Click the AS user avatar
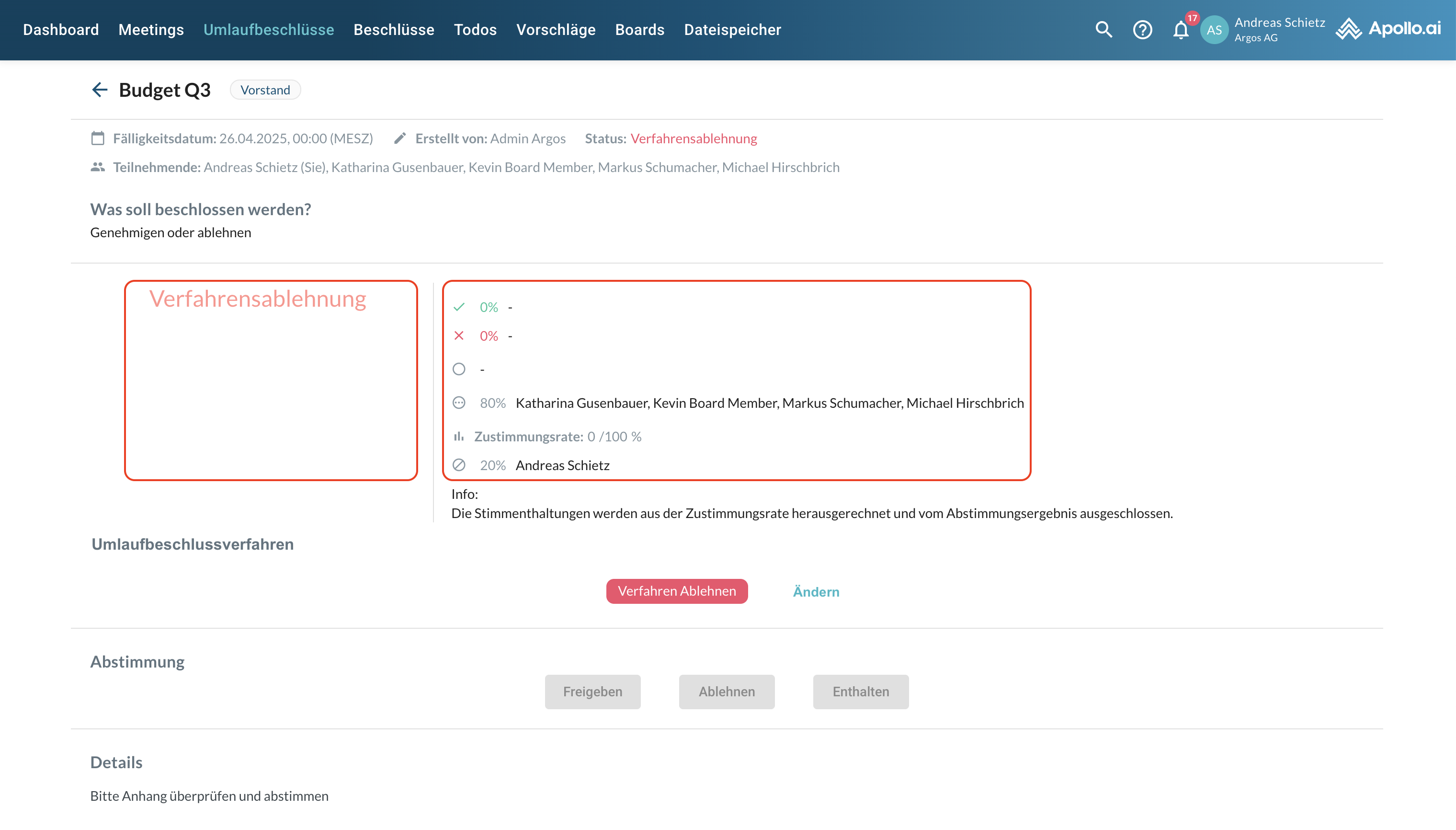The image size is (1456, 830). (1214, 30)
